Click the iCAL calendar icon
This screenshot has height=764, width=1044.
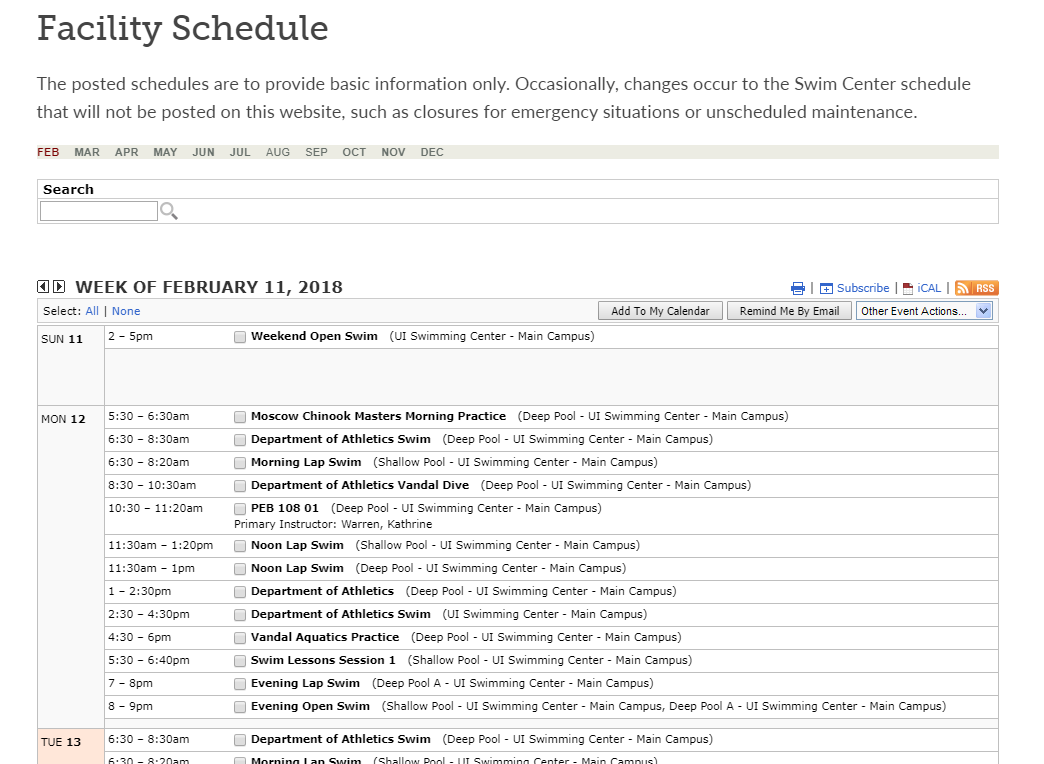coord(908,288)
